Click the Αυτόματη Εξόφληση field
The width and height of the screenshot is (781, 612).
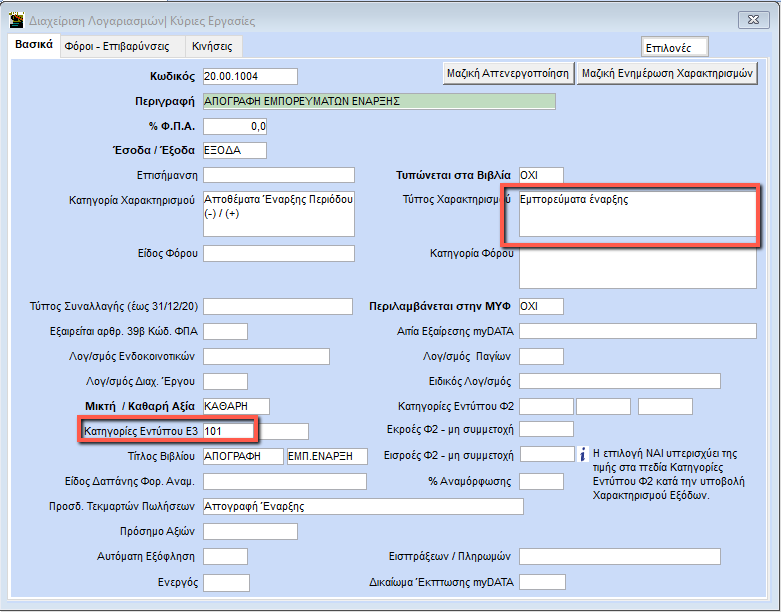[225, 557]
